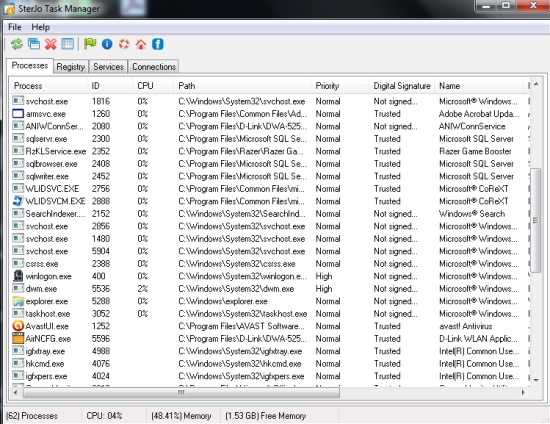
Task: Click the Razer Game Booster name cell
Action: coord(475,151)
